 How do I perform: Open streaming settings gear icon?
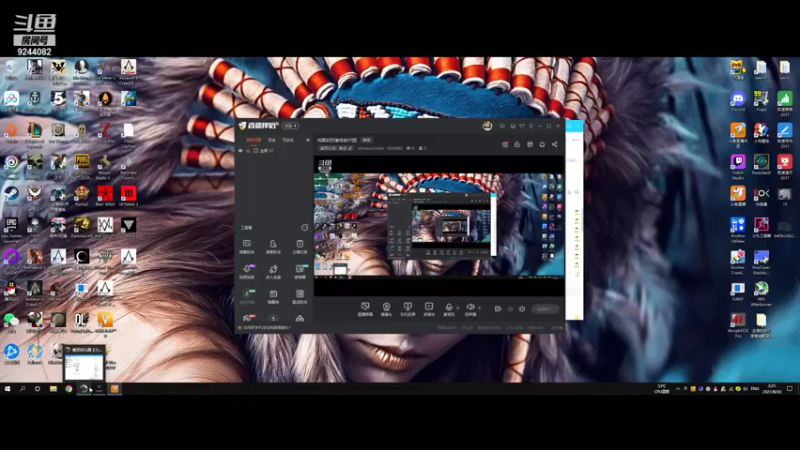[x=522, y=309]
